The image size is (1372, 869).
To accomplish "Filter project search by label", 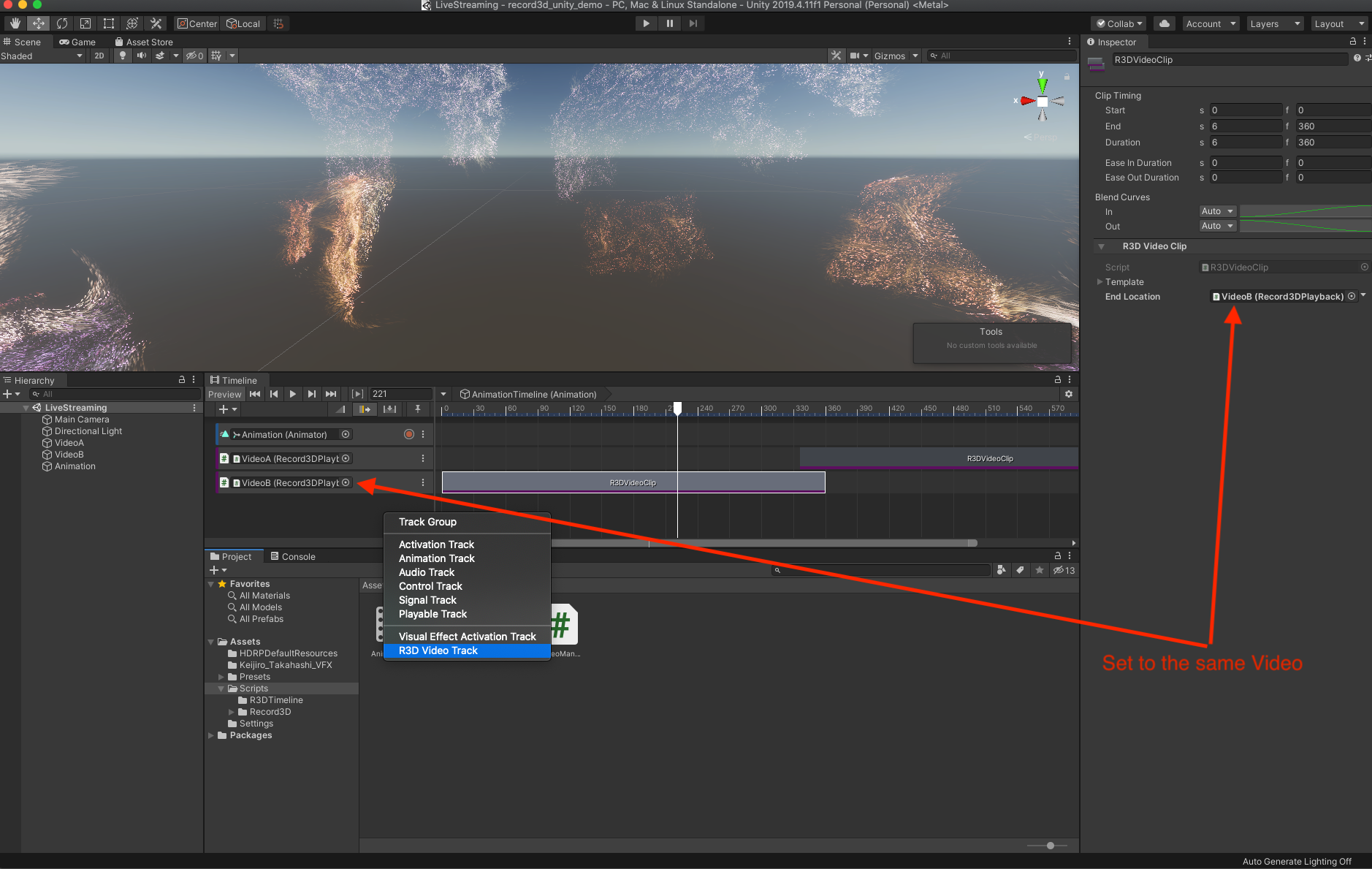I will 1021,570.
